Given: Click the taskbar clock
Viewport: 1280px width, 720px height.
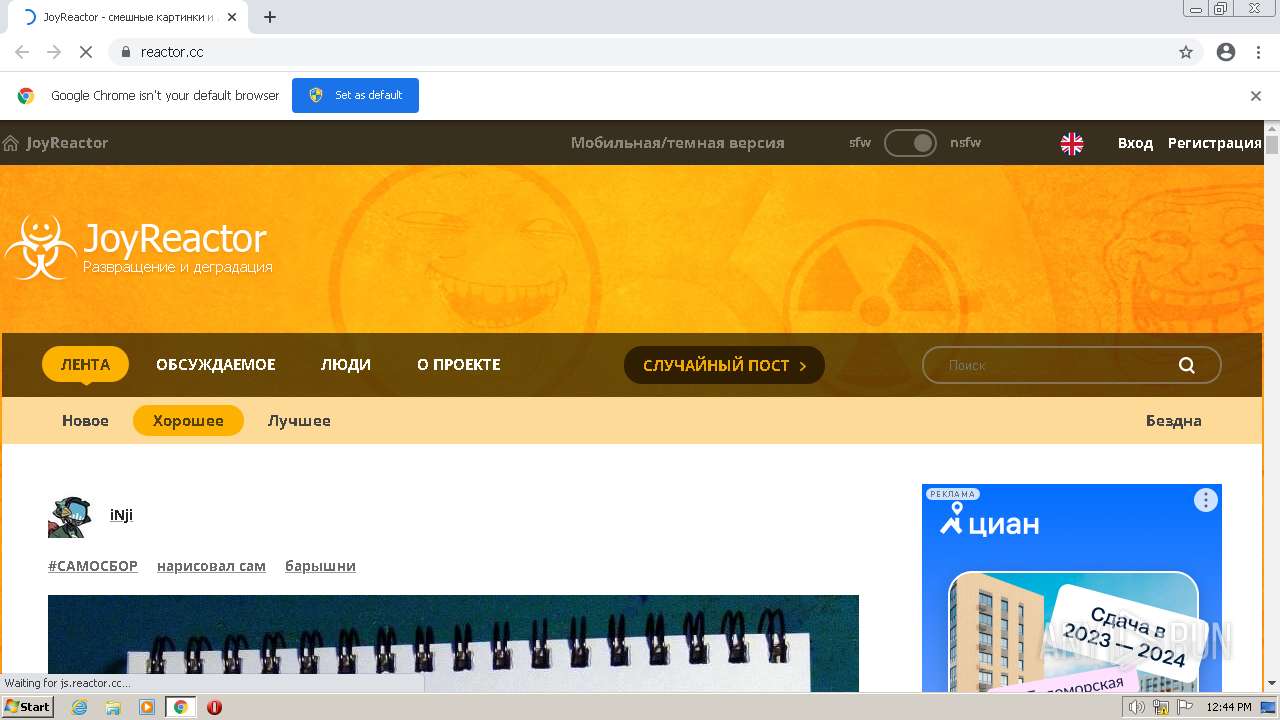Looking at the screenshot, I should (1229, 707).
